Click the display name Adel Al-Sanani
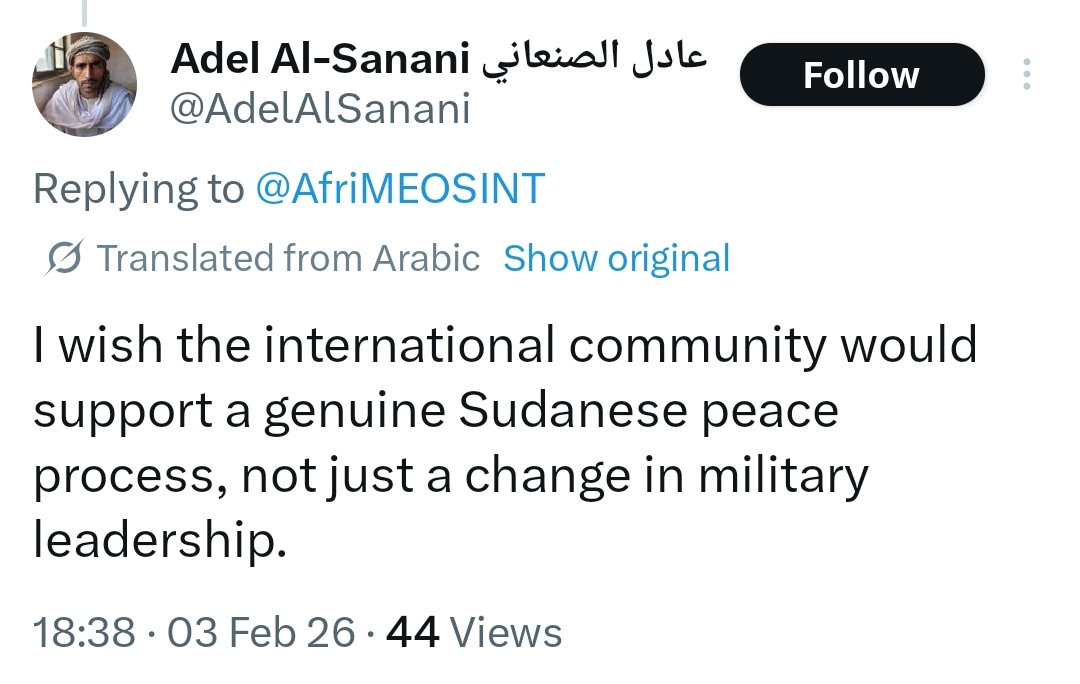Viewport: 1080px width, 684px height. 320,60
